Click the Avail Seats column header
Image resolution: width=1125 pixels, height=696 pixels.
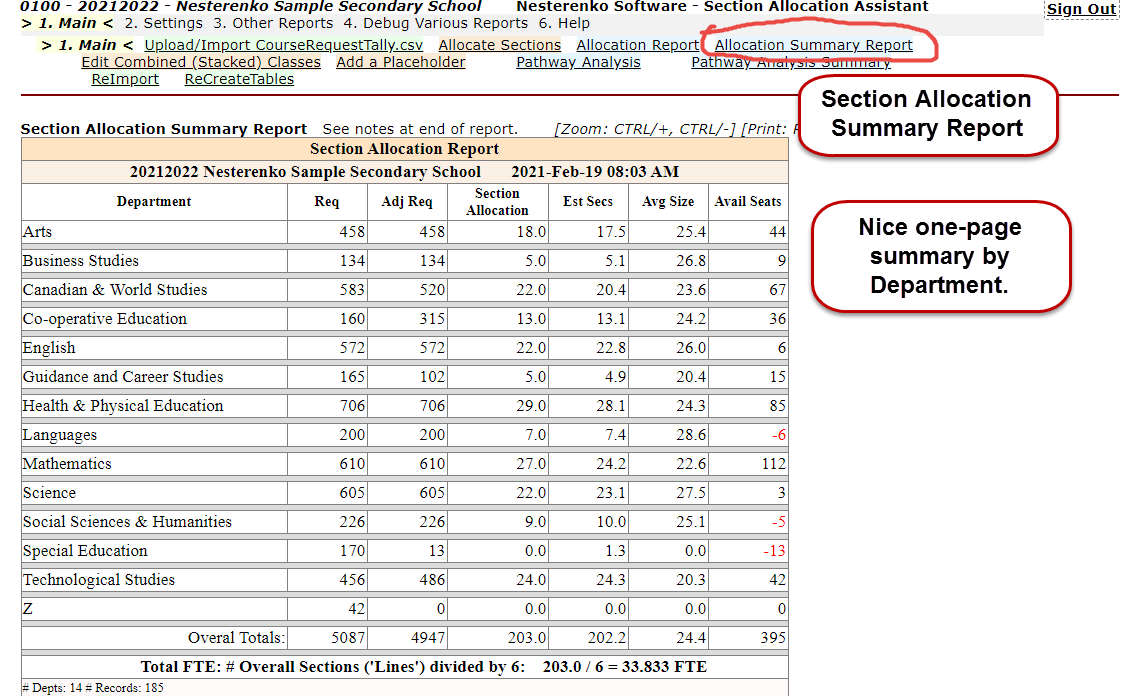(747, 202)
